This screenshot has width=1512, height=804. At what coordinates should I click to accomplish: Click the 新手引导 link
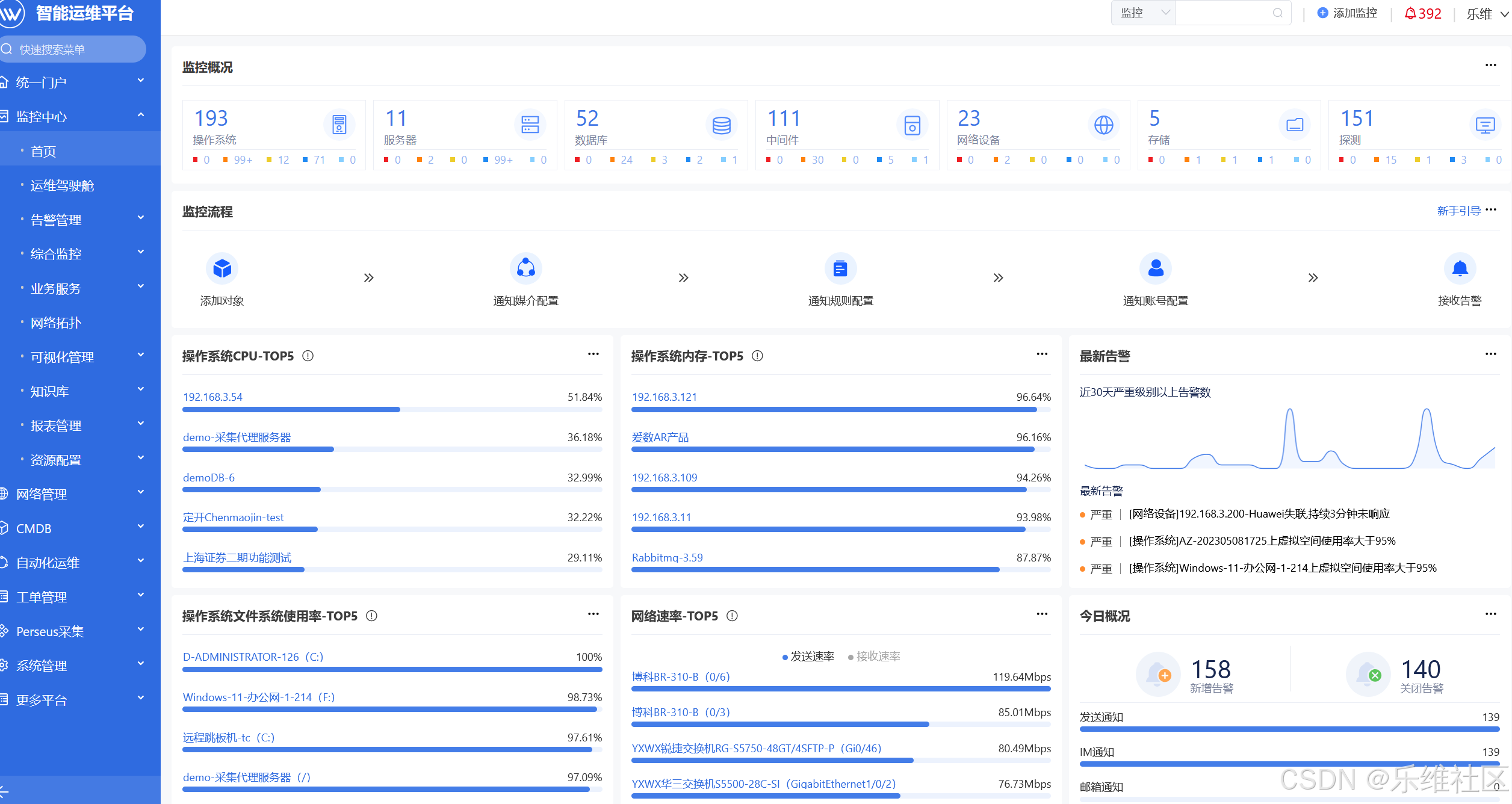(x=1459, y=211)
